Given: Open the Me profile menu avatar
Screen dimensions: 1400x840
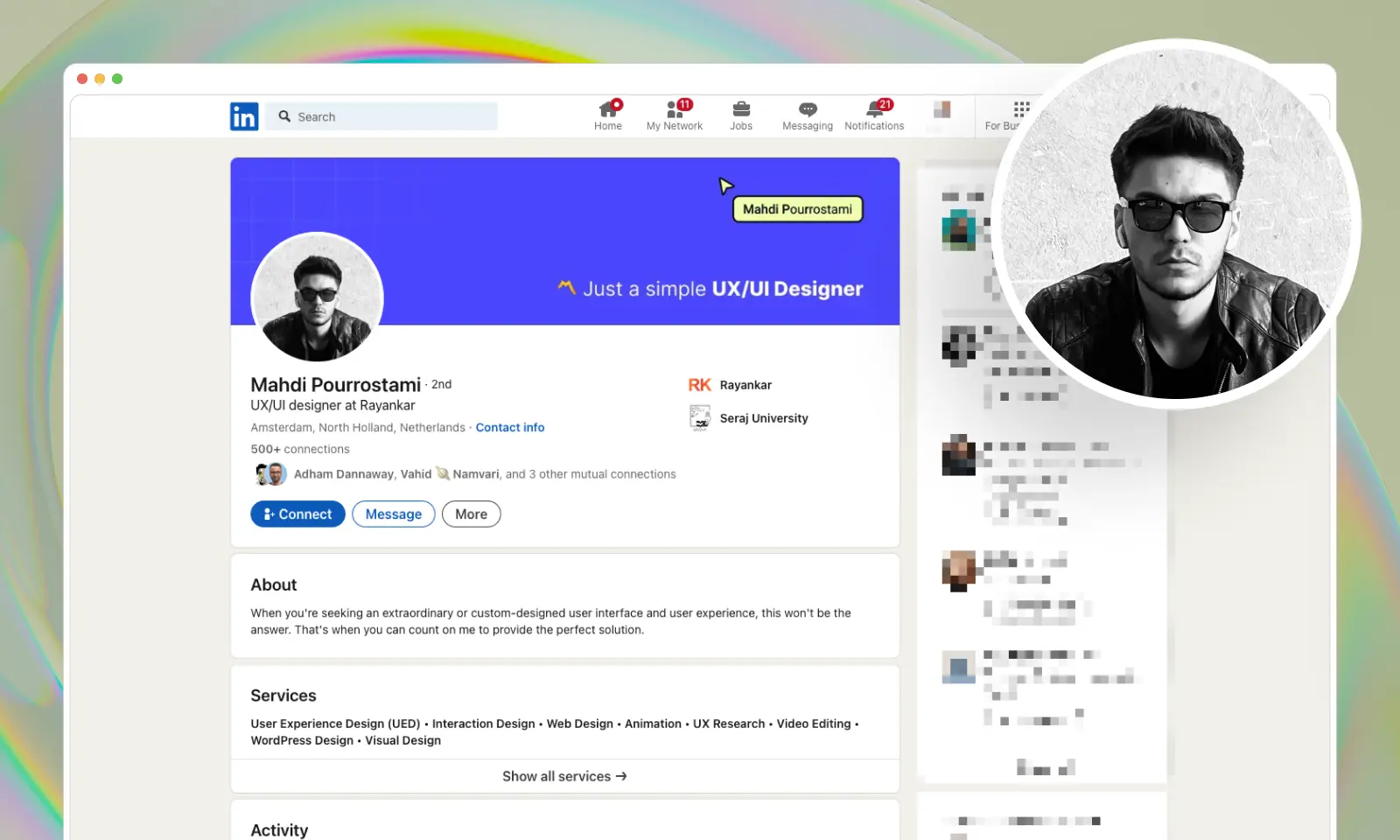Looking at the screenshot, I should pos(941,109).
